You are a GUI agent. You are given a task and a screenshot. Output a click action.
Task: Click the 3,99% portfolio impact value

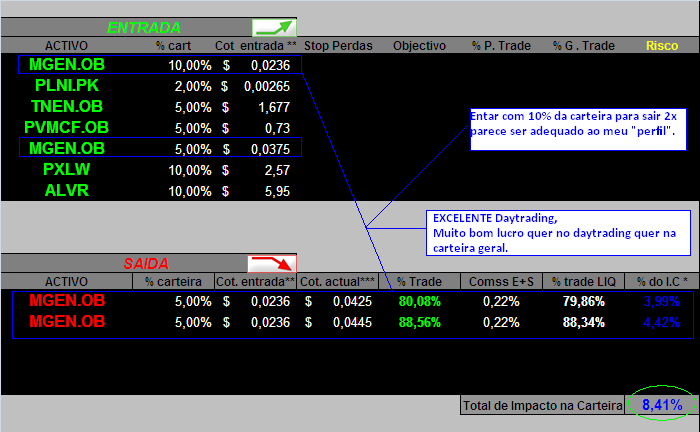(x=662, y=301)
